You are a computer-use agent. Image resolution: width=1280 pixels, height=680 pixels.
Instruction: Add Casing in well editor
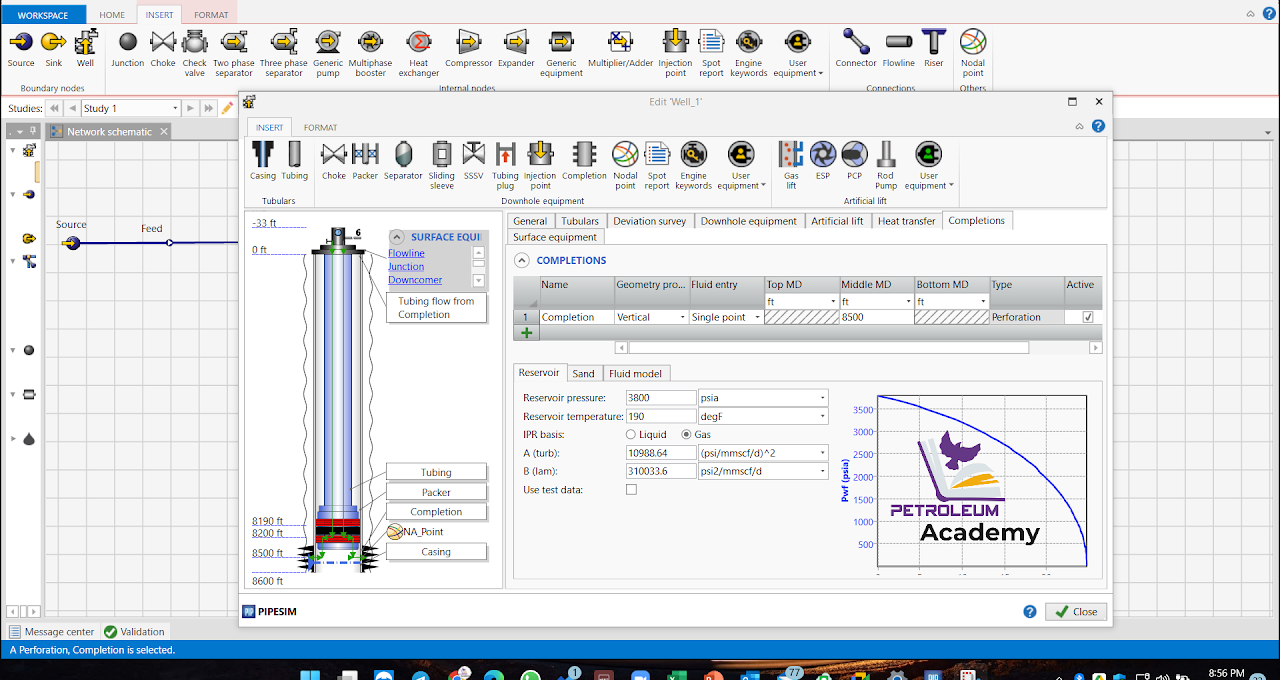(x=263, y=161)
